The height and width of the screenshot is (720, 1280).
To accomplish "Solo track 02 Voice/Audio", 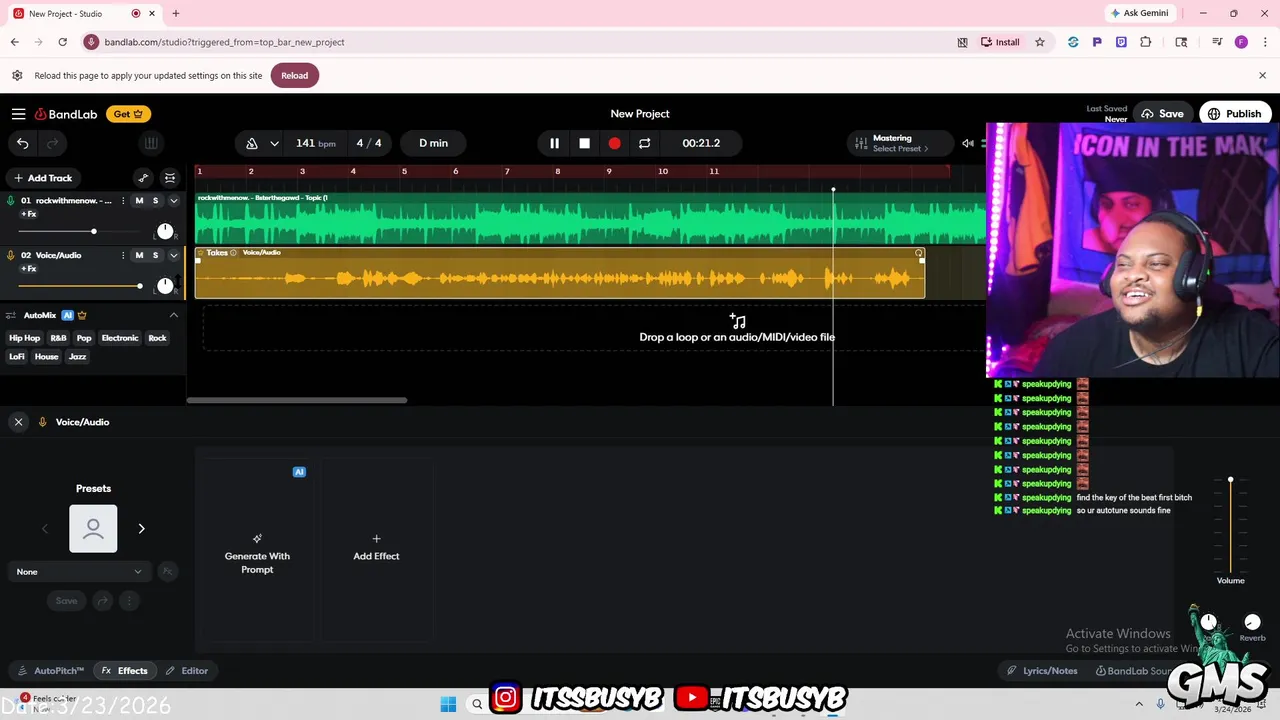I will tap(155, 255).
